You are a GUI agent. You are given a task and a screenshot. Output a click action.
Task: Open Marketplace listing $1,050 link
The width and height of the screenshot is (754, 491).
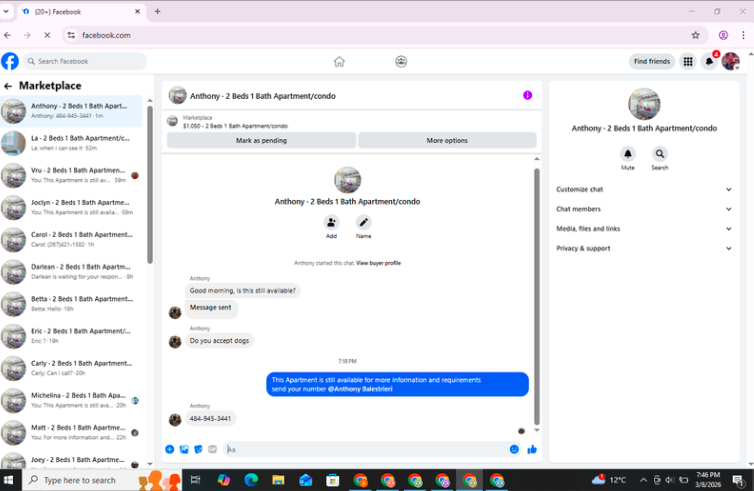235,126
